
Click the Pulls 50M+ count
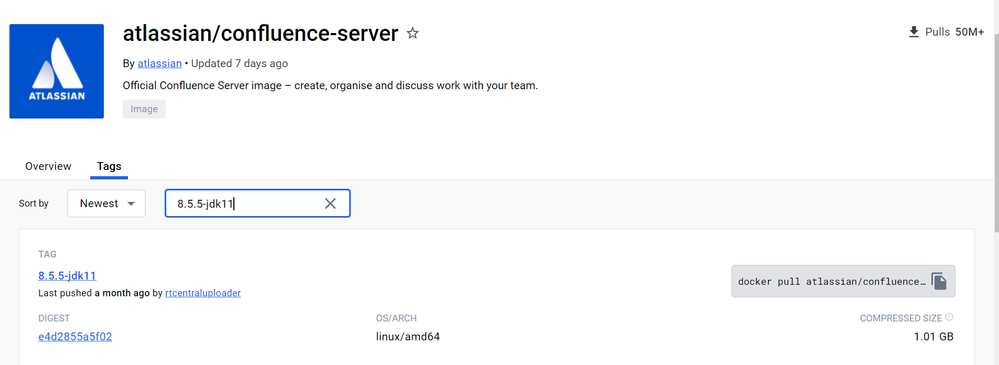click(x=954, y=32)
